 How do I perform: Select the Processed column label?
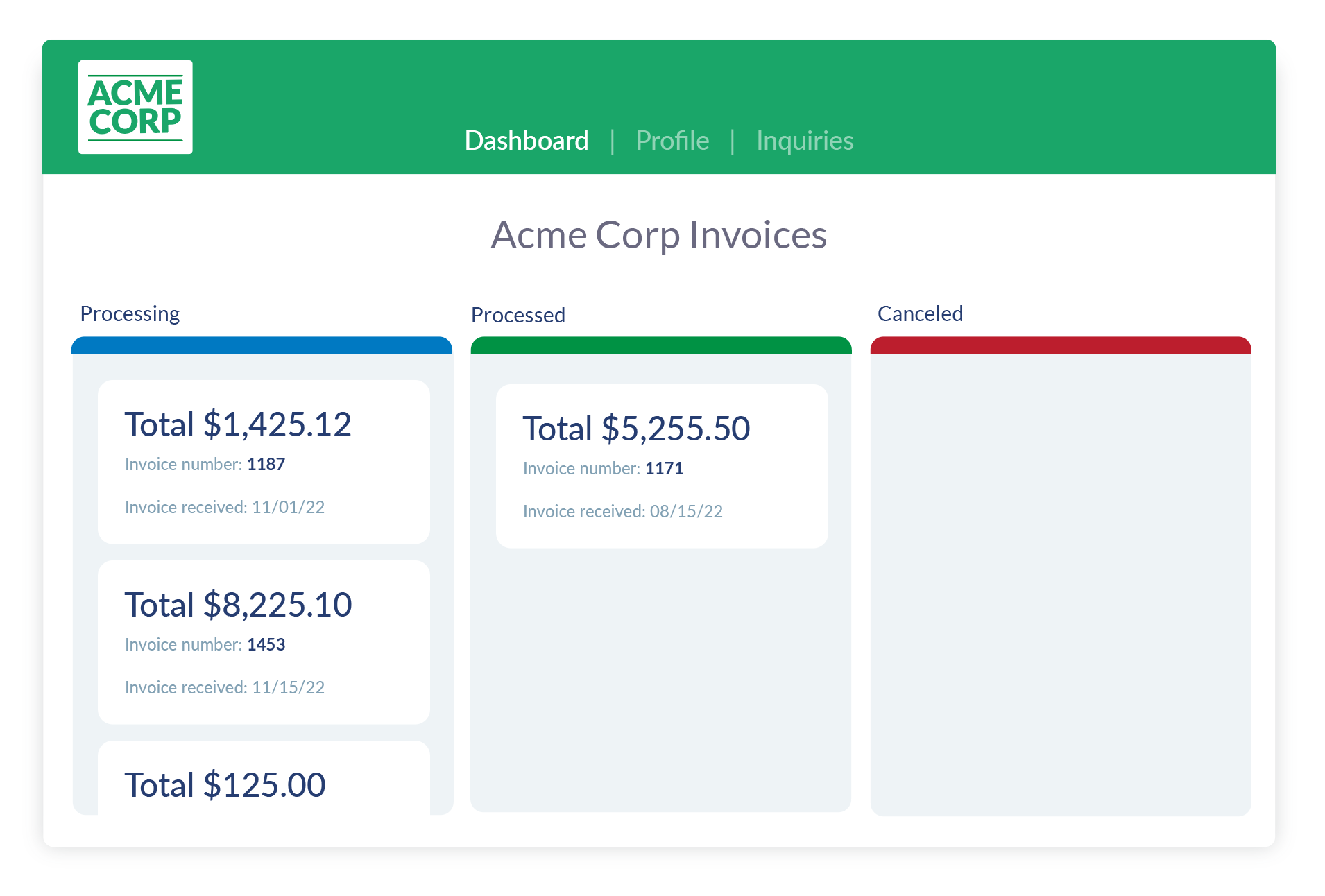click(518, 315)
